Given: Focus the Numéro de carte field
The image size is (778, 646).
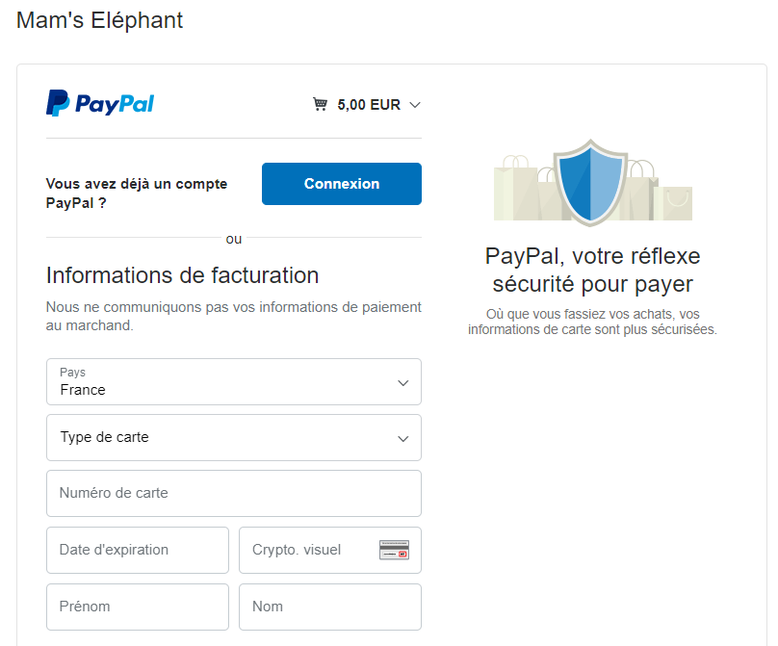Looking at the screenshot, I should point(234,493).
